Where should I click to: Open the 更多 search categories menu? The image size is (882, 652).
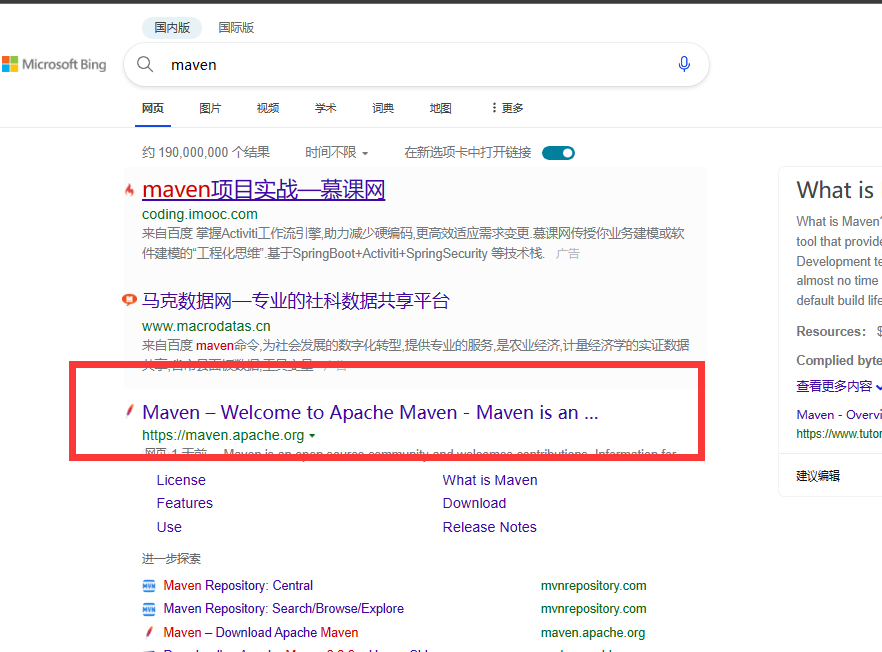click(x=507, y=108)
